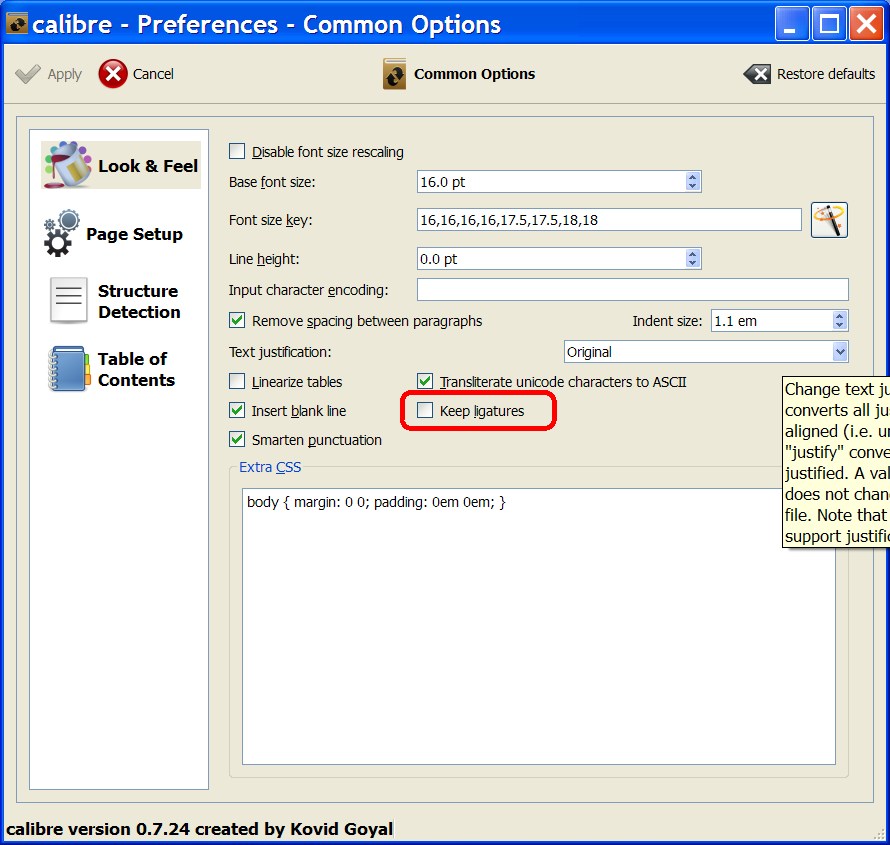Click the red Cancel X icon
Viewport: 890px width, 845px height.
pyautogui.click(x=113, y=74)
